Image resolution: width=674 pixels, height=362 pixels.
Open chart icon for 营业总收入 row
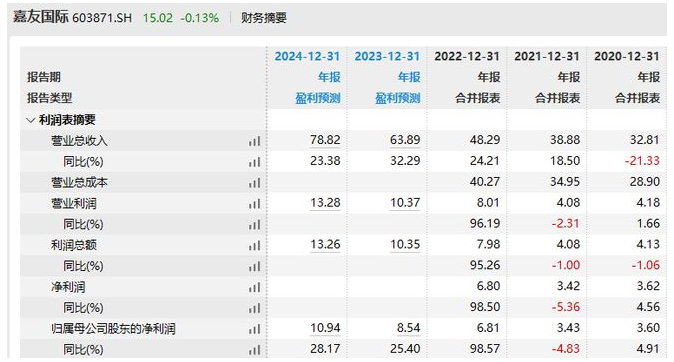254,141
